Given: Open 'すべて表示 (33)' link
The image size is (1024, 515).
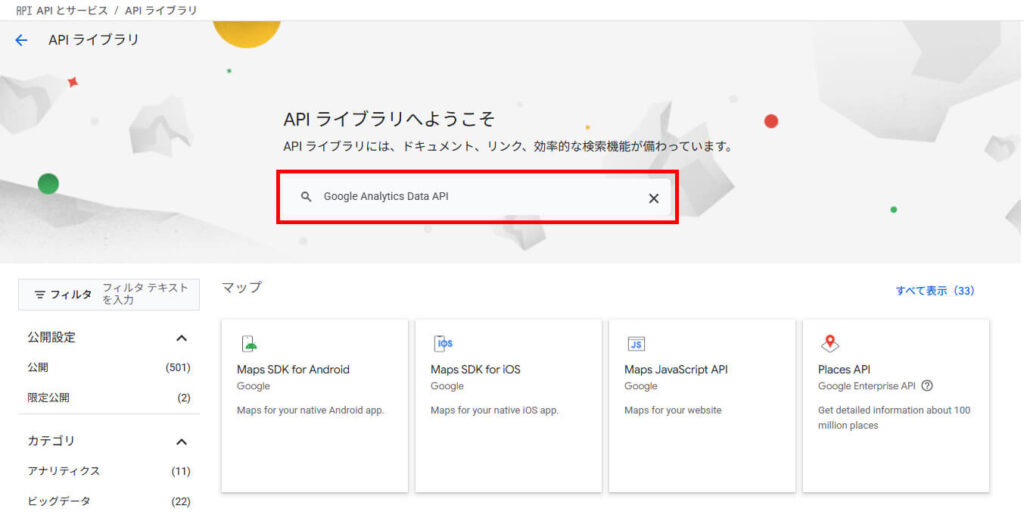Looking at the screenshot, I should tap(935, 291).
